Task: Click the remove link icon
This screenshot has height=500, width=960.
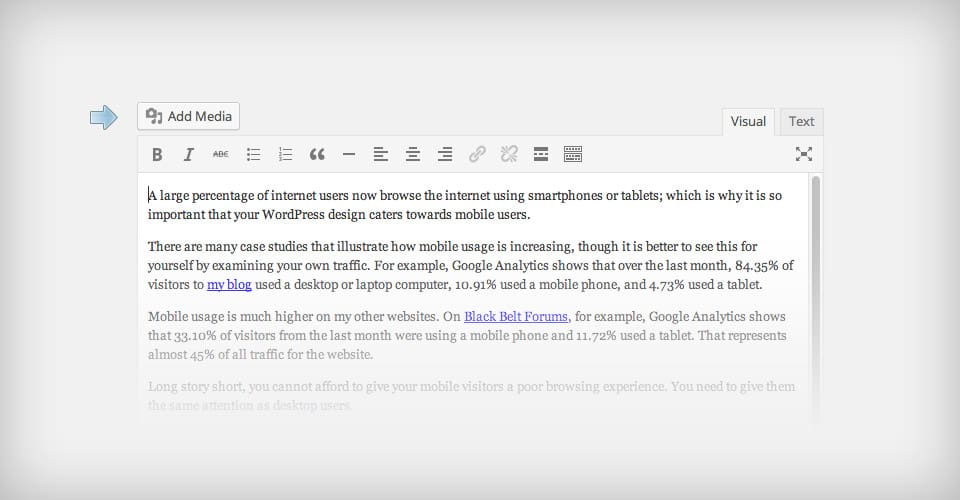Action: pos(509,154)
